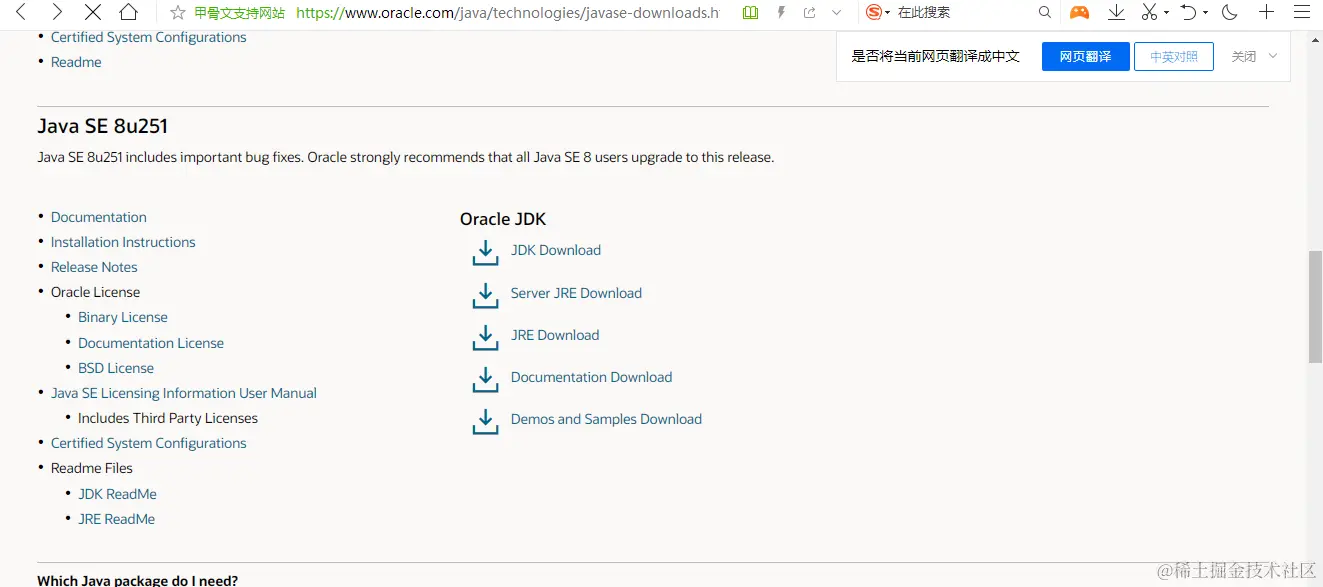The height and width of the screenshot is (587, 1323).
Task: Open the Documentation link in the bullet list
Action: click(x=99, y=217)
